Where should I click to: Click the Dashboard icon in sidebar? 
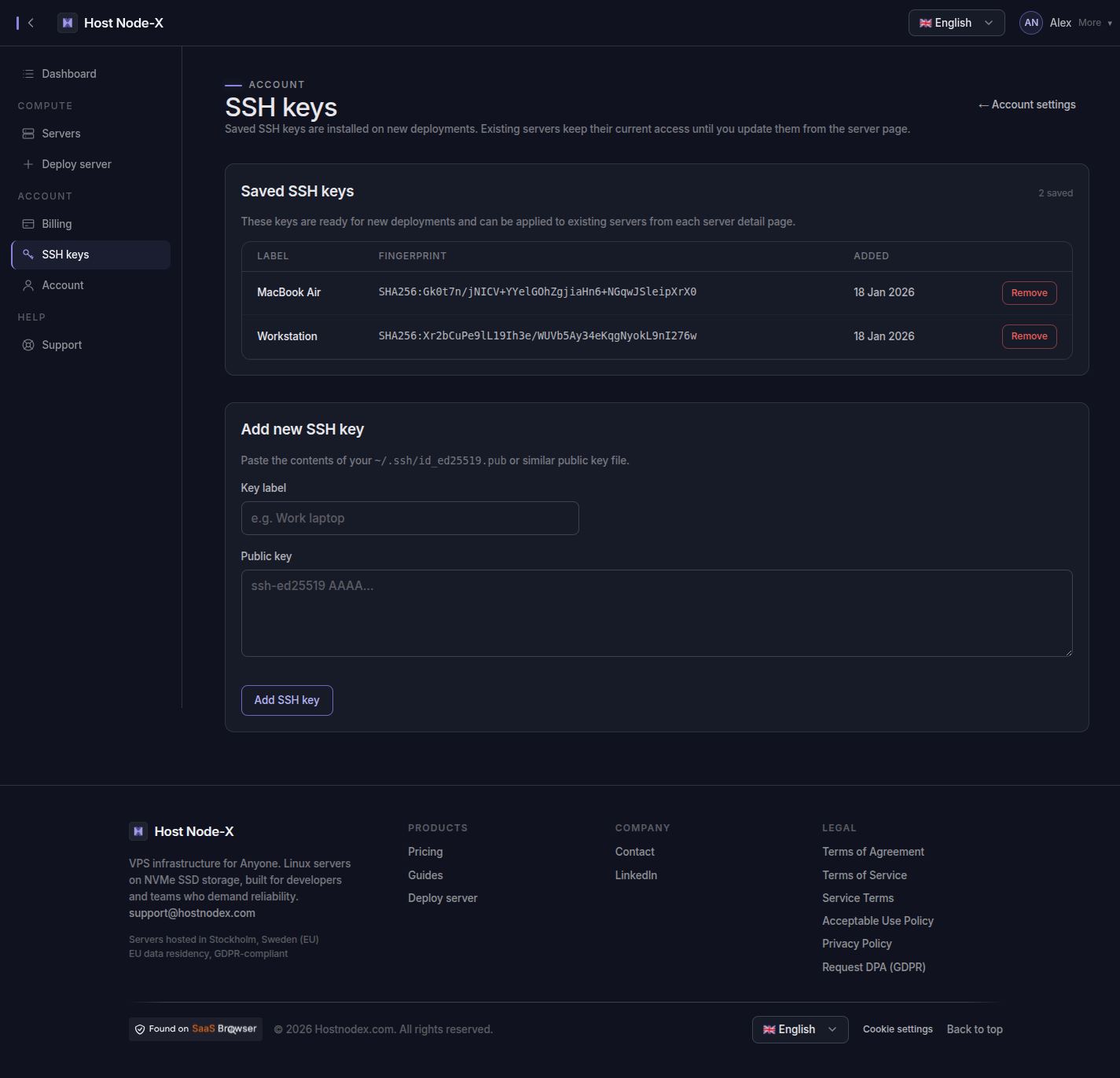28,74
